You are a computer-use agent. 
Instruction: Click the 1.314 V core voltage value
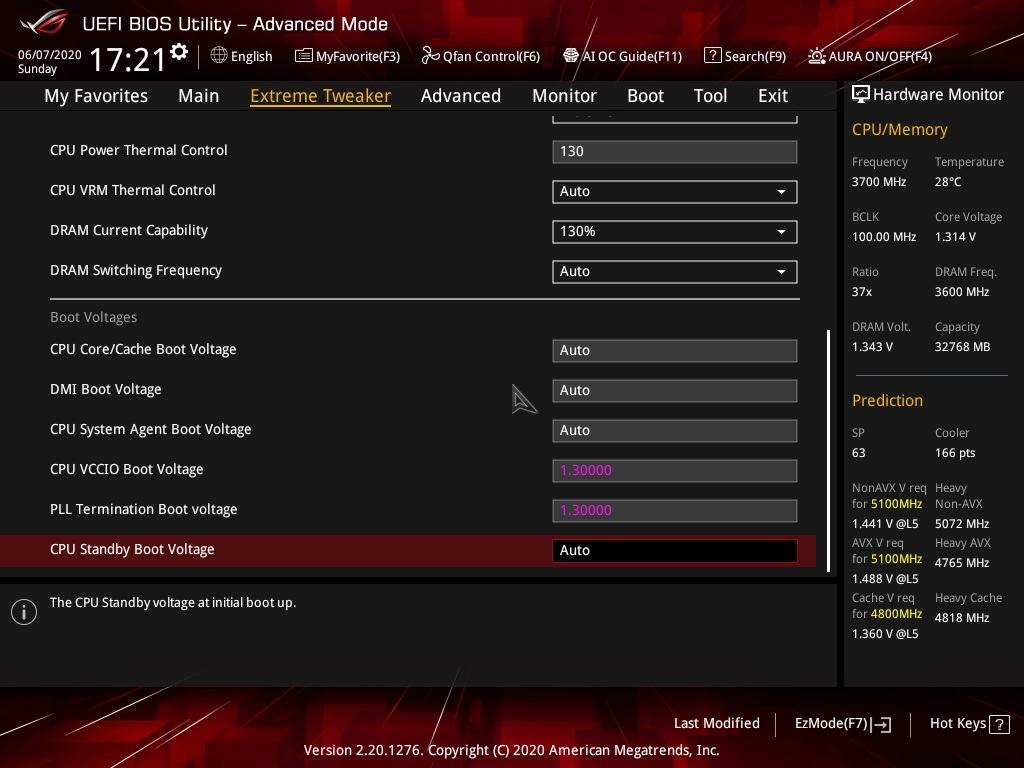point(955,237)
